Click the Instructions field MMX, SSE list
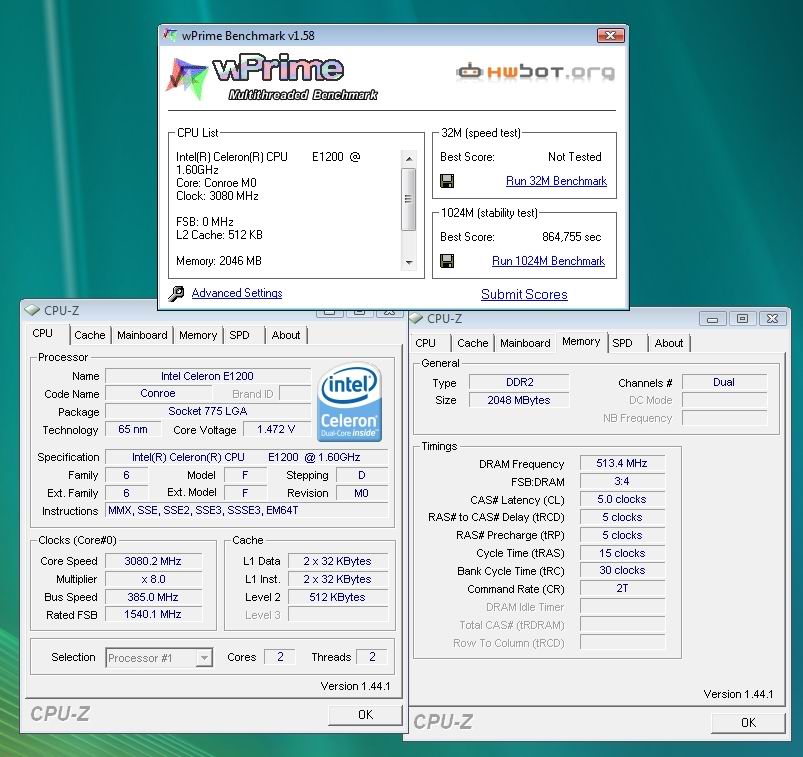Viewport: 803px width, 757px height. (x=246, y=510)
